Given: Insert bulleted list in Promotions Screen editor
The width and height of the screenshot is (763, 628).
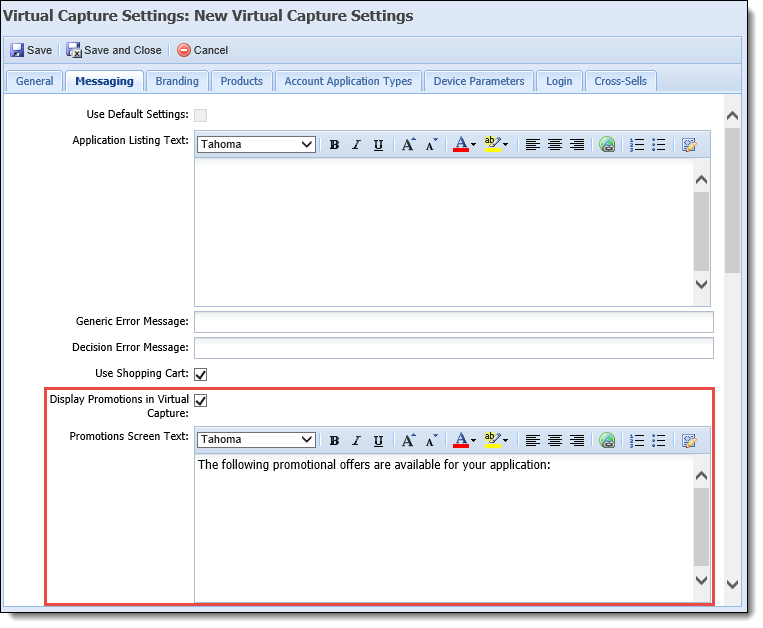Looking at the screenshot, I should (x=658, y=440).
